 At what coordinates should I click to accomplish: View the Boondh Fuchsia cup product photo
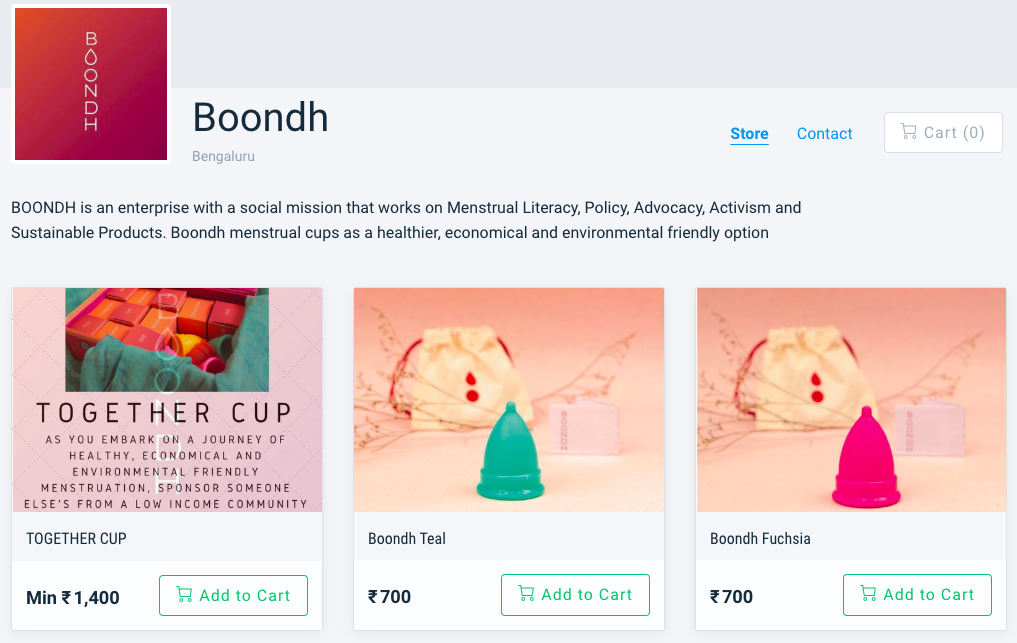pyautogui.click(x=851, y=400)
